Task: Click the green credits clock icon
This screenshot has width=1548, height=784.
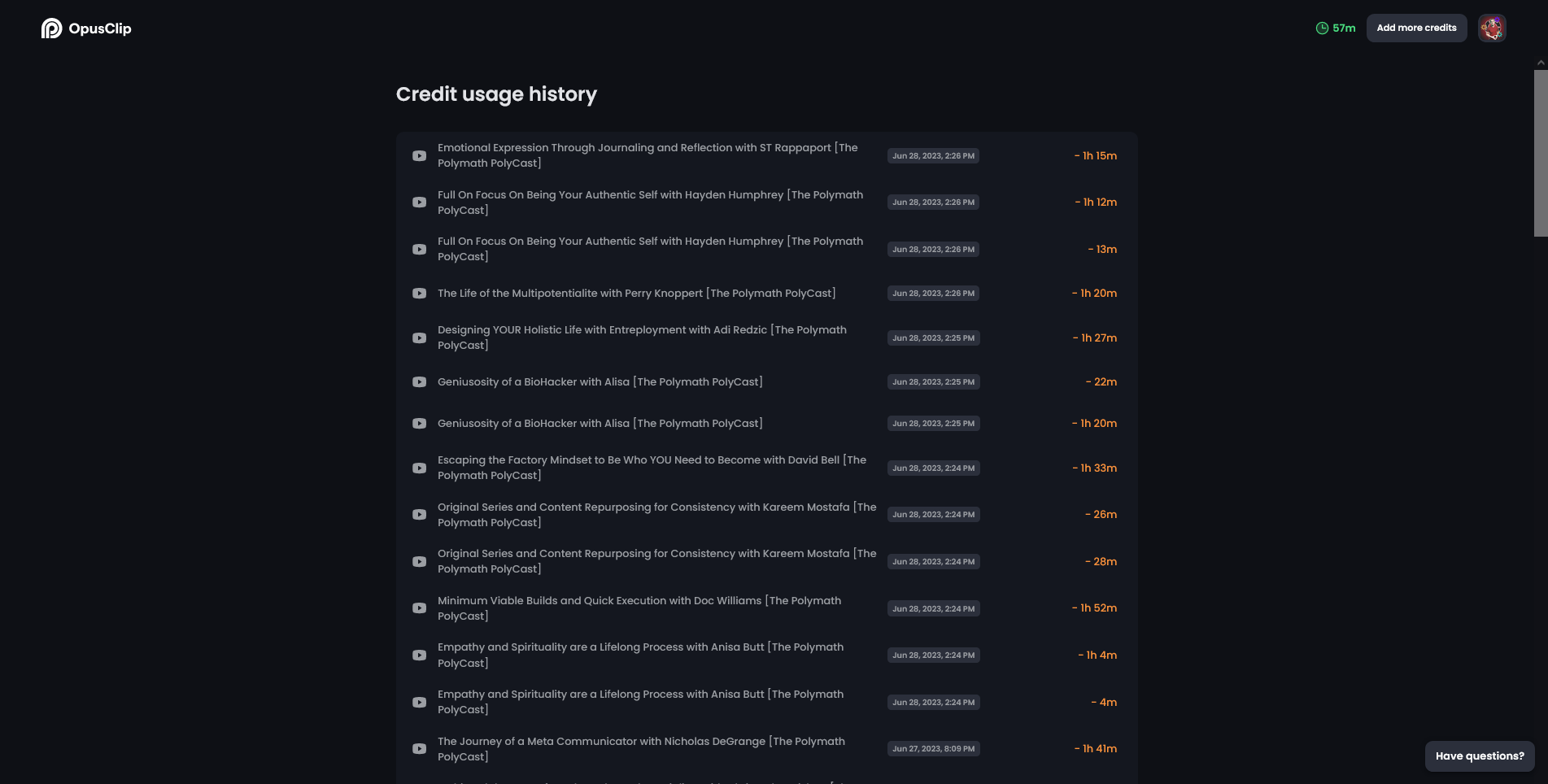Action: [x=1322, y=28]
